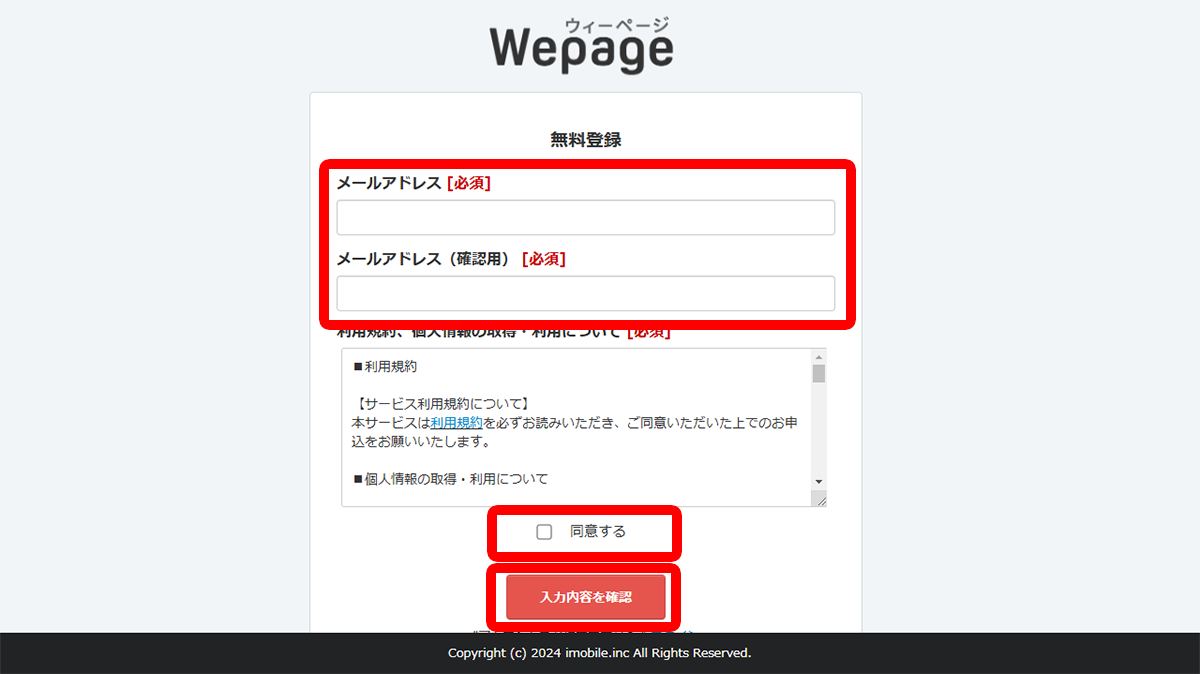The height and width of the screenshot is (674, 1200).
Task: Open the 利用規約 terms of service link
Action: tap(456, 422)
